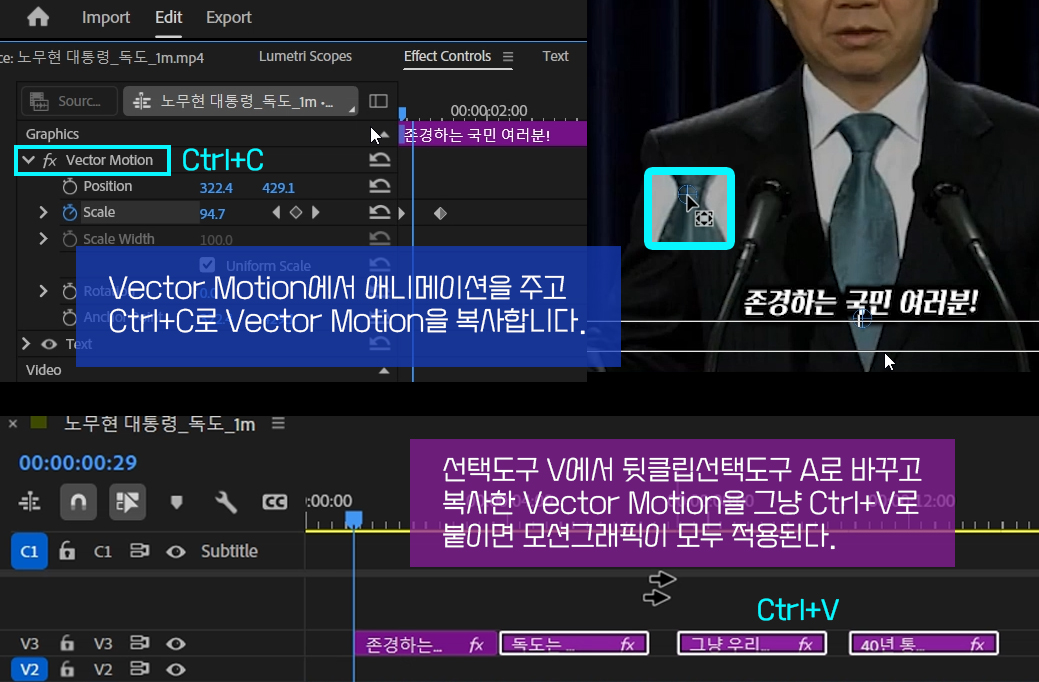The width and height of the screenshot is (1039, 682).
Task: Select the Vector Motion effect label
Action: pos(109,160)
